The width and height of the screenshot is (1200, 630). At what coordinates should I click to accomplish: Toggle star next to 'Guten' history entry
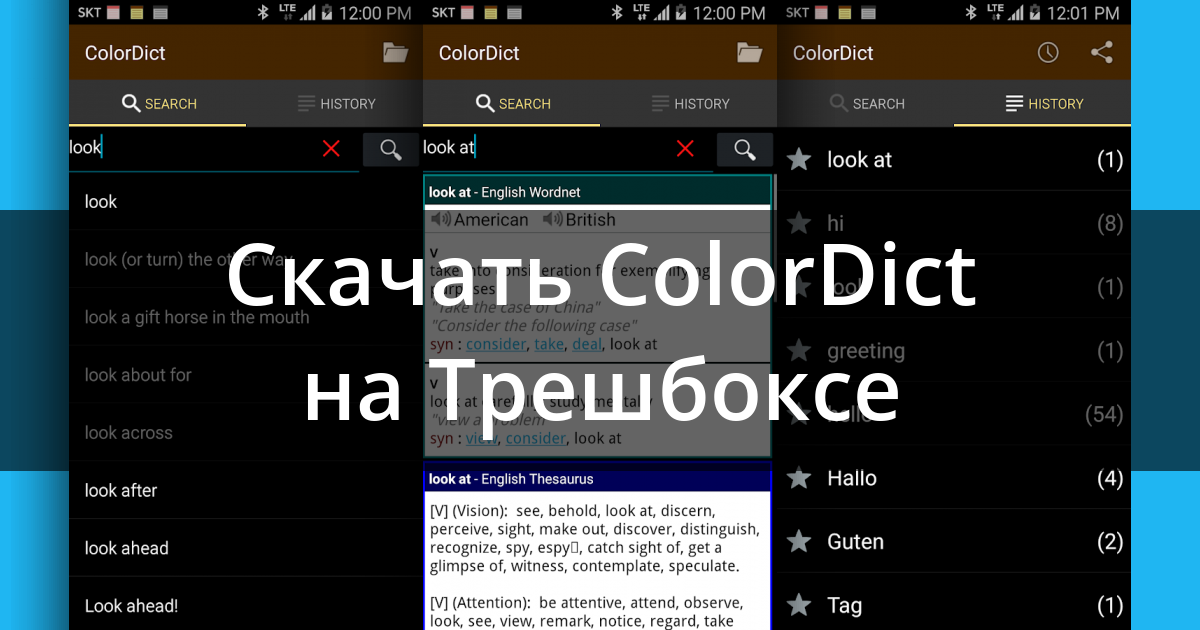799,542
